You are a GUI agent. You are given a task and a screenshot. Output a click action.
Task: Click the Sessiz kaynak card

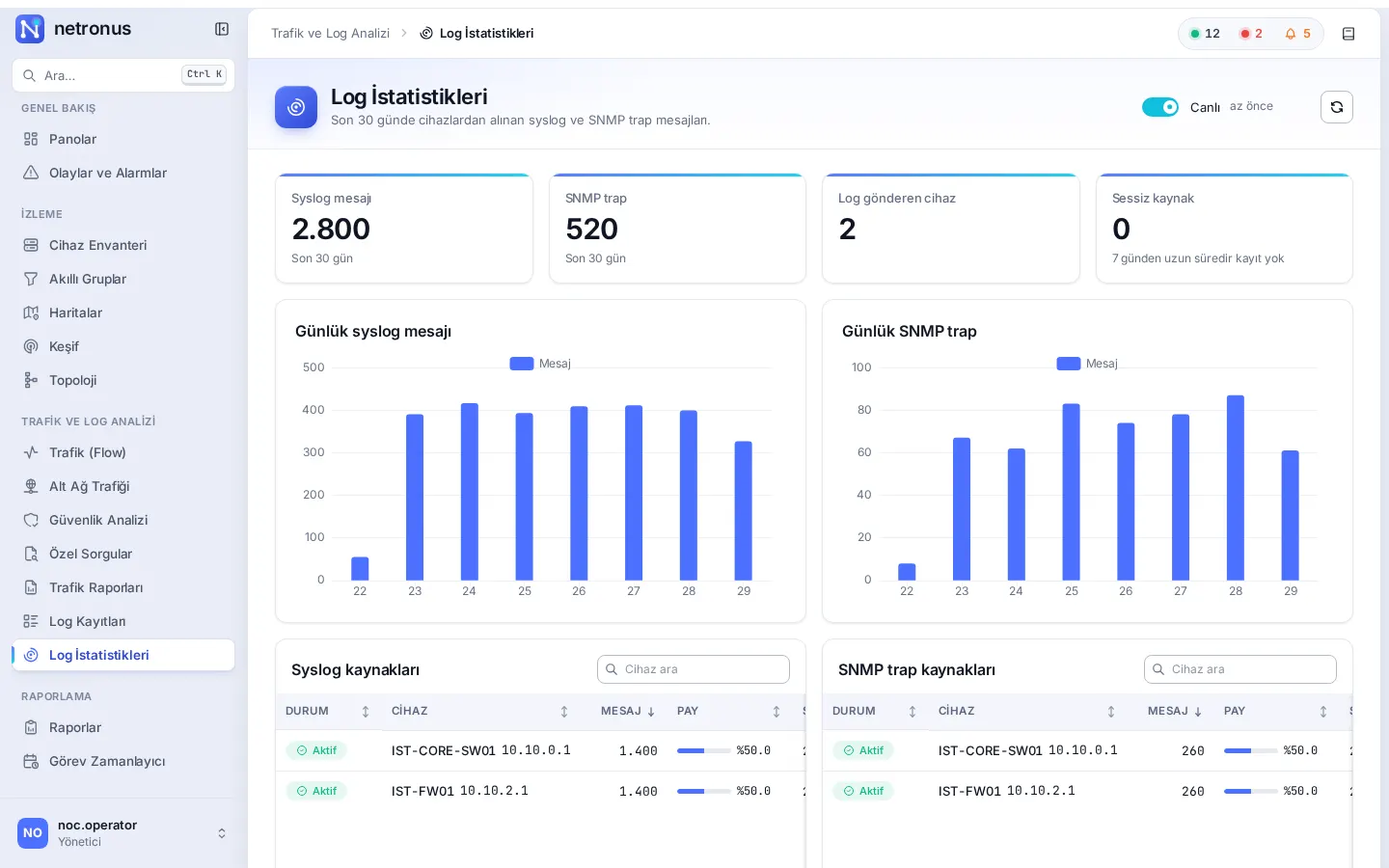pos(1224,229)
